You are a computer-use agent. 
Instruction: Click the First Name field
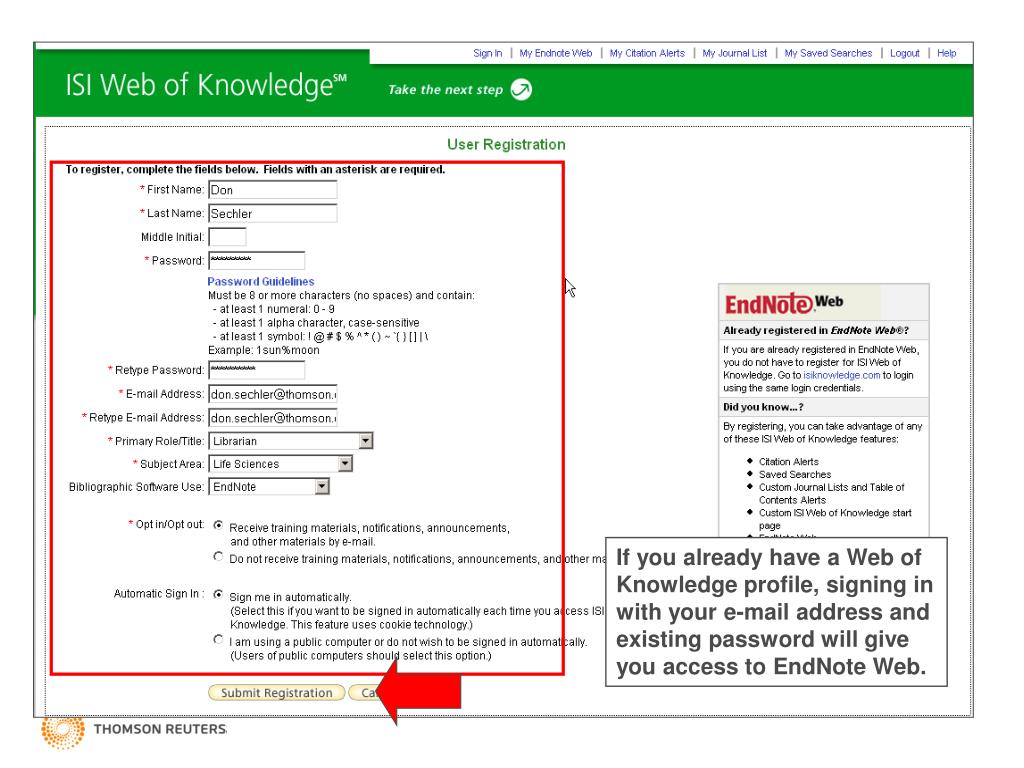pyautogui.click(x=273, y=190)
